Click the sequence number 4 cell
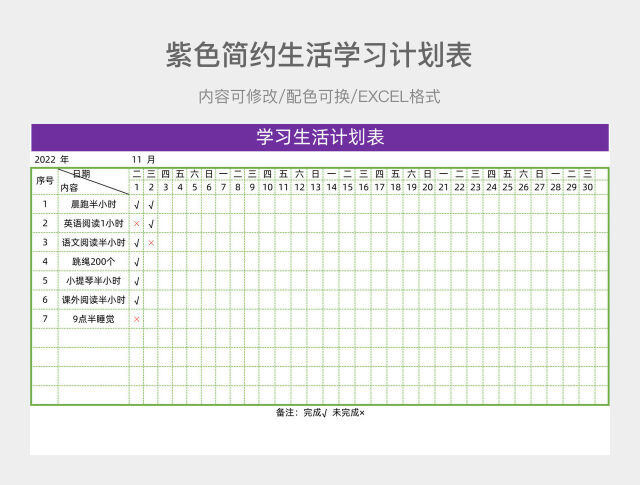Image resolution: width=640 pixels, height=485 pixels. 45,262
